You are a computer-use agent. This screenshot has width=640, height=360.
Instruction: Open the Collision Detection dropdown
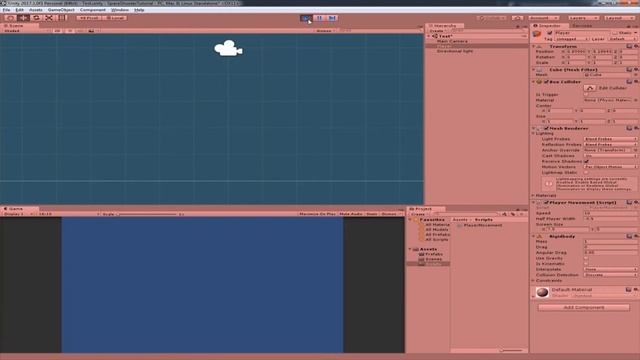[x=610, y=275]
